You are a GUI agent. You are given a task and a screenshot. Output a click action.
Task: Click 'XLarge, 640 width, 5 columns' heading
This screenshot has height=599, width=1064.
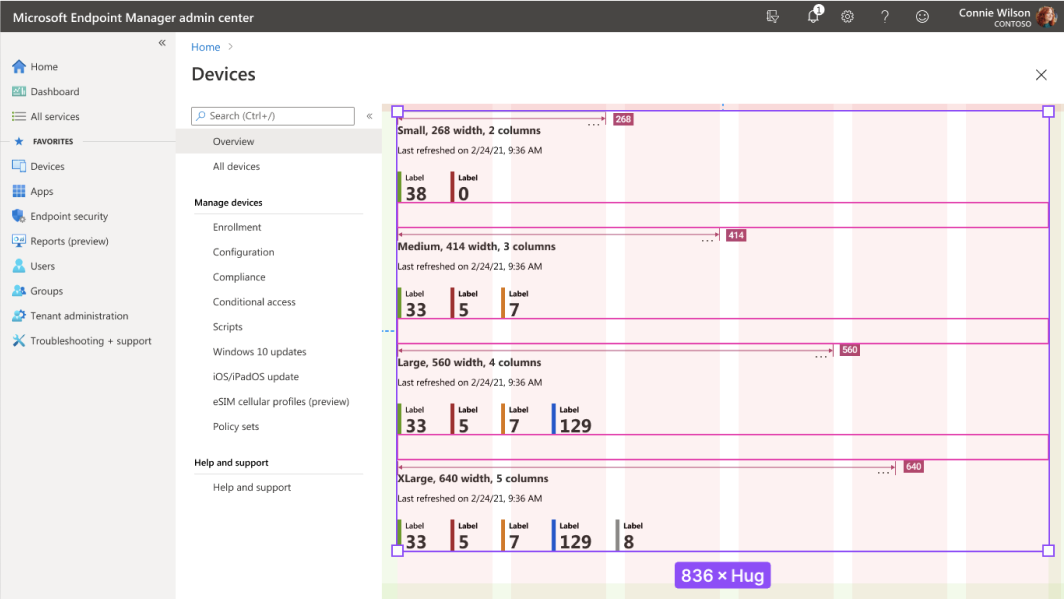tap(472, 478)
